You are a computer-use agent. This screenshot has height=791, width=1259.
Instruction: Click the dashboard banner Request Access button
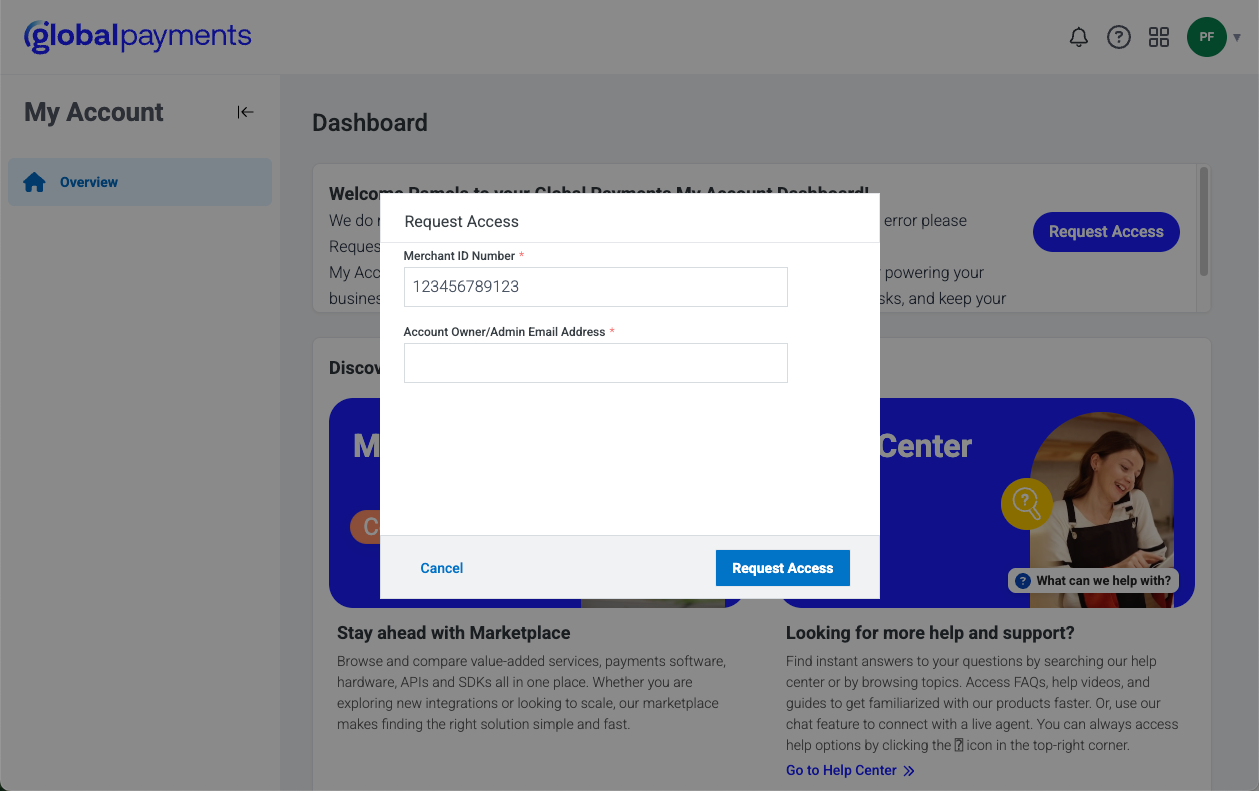pyautogui.click(x=1105, y=232)
